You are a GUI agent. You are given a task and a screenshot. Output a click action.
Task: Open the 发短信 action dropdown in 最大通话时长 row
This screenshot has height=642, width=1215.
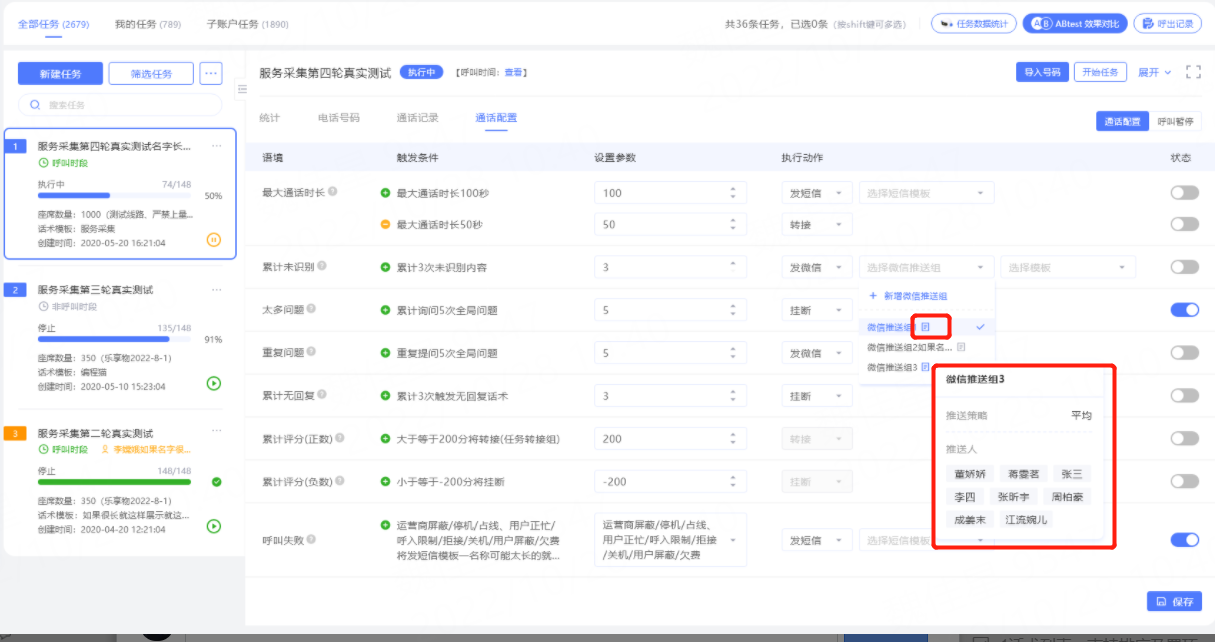(816, 193)
